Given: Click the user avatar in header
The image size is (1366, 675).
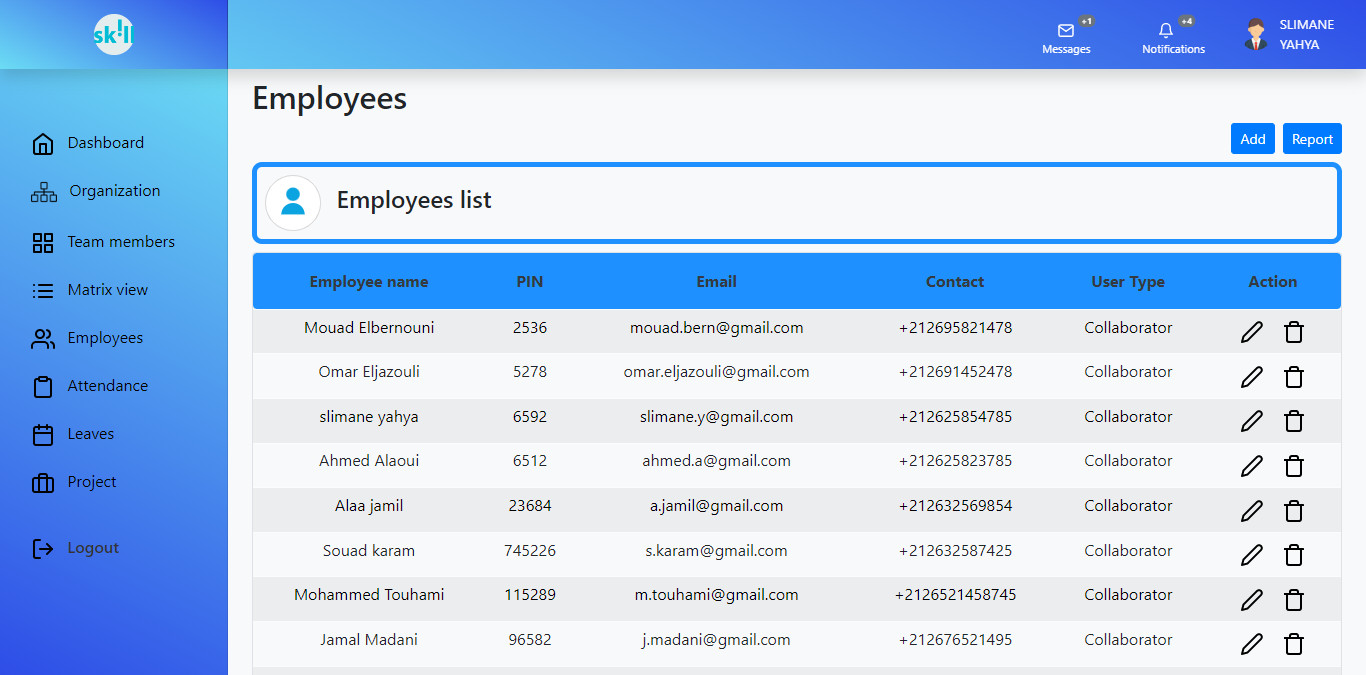Looking at the screenshot, I should click(1256, 35).
